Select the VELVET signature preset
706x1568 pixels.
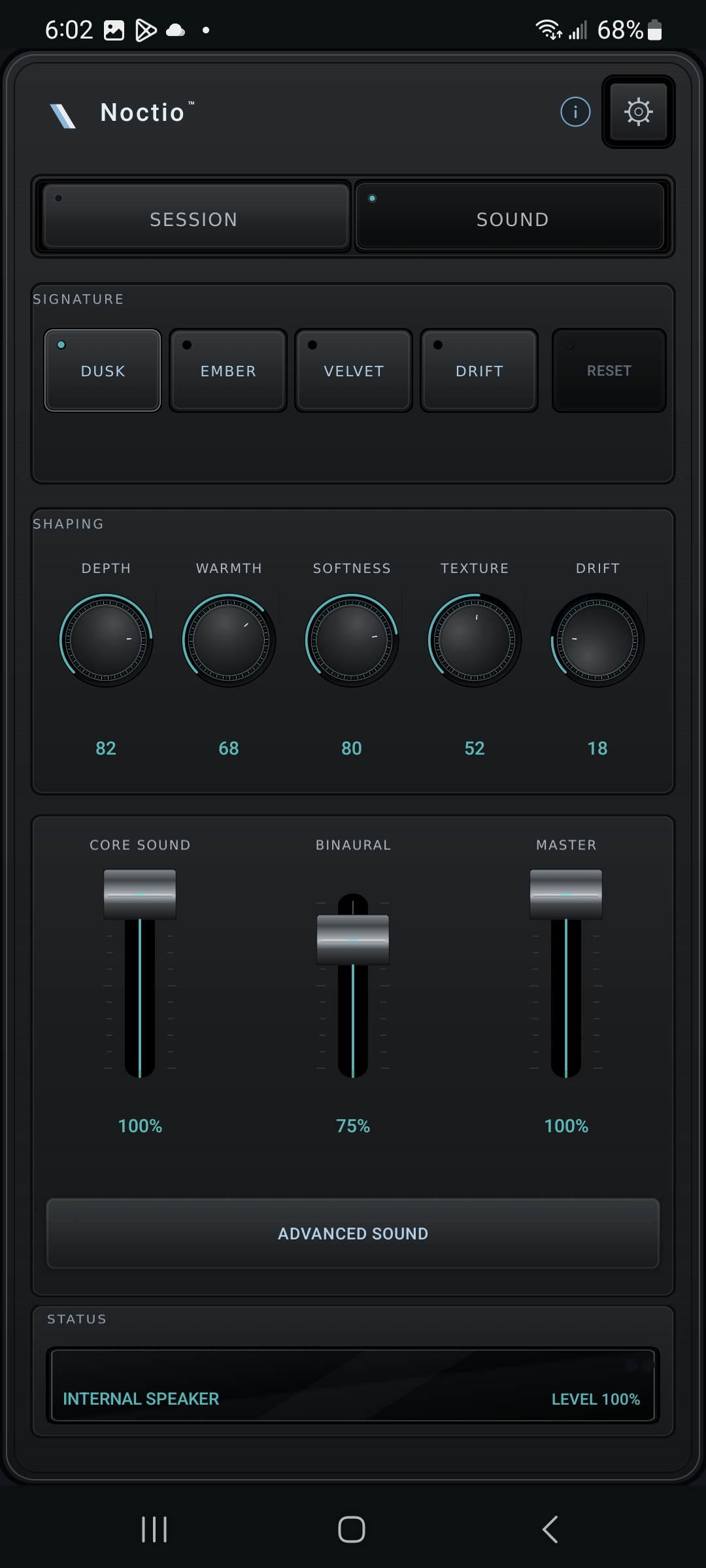pyautogui.click(x=354, y=370)
